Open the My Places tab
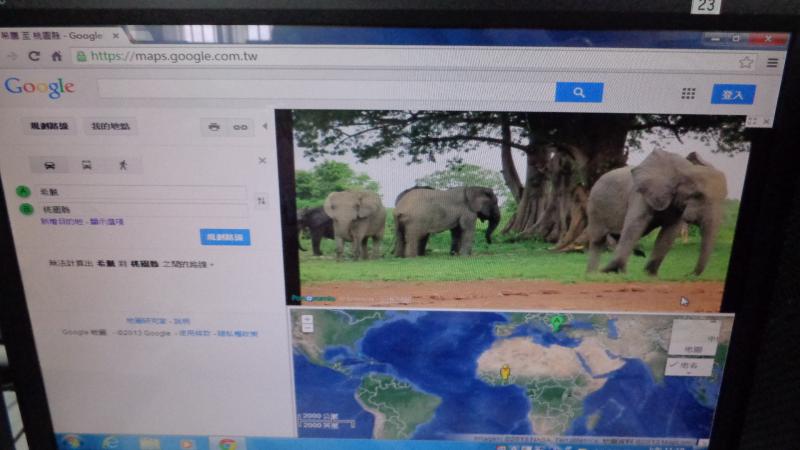The height and width of the screenshot is (450, 800). click(110, 127)
